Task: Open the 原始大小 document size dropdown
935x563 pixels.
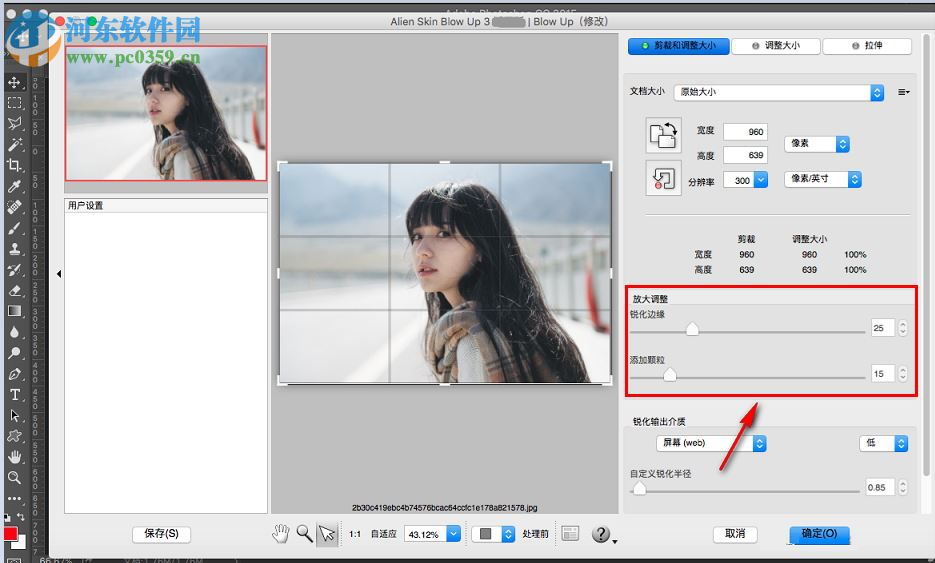Action: point(779,92)
